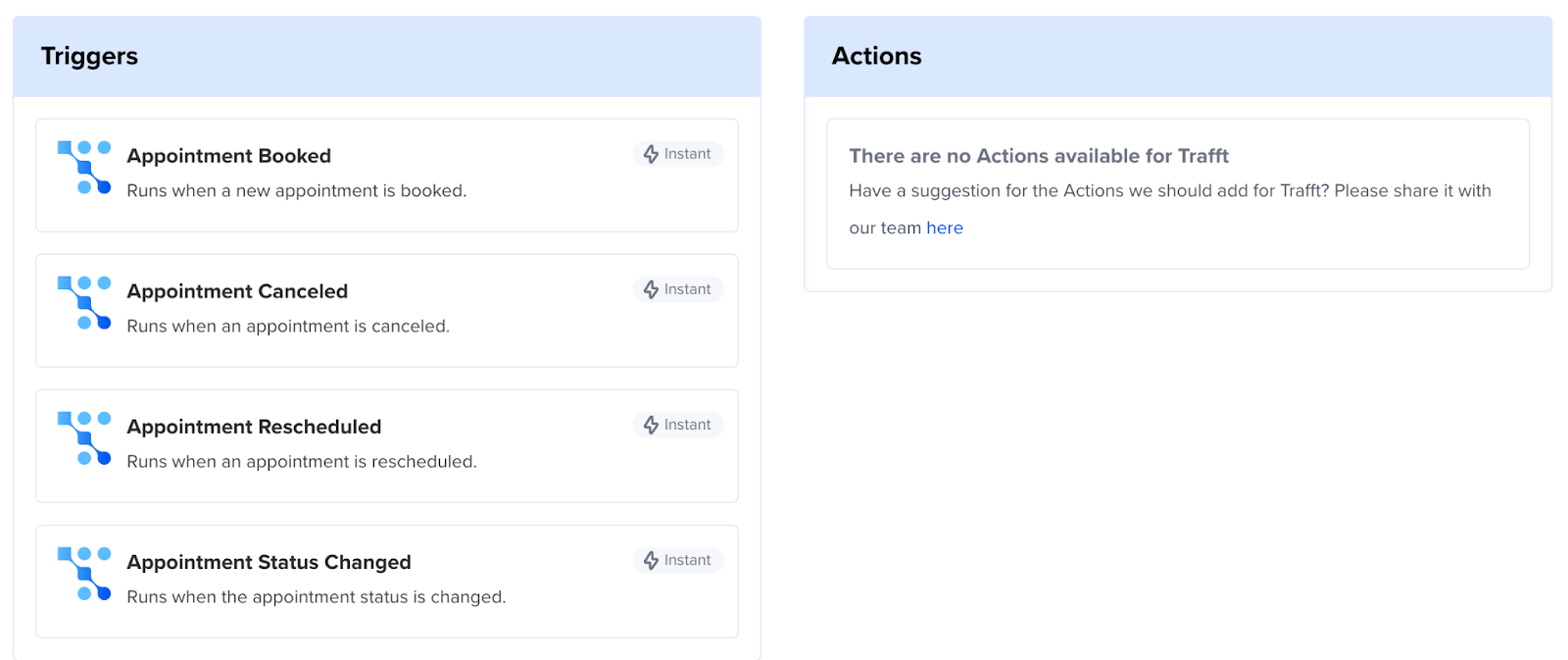This screenshot has width=1568, height=660.
Task: Click the Trafft icon beside Appointment Rescheduled
Action: point(84,437)
